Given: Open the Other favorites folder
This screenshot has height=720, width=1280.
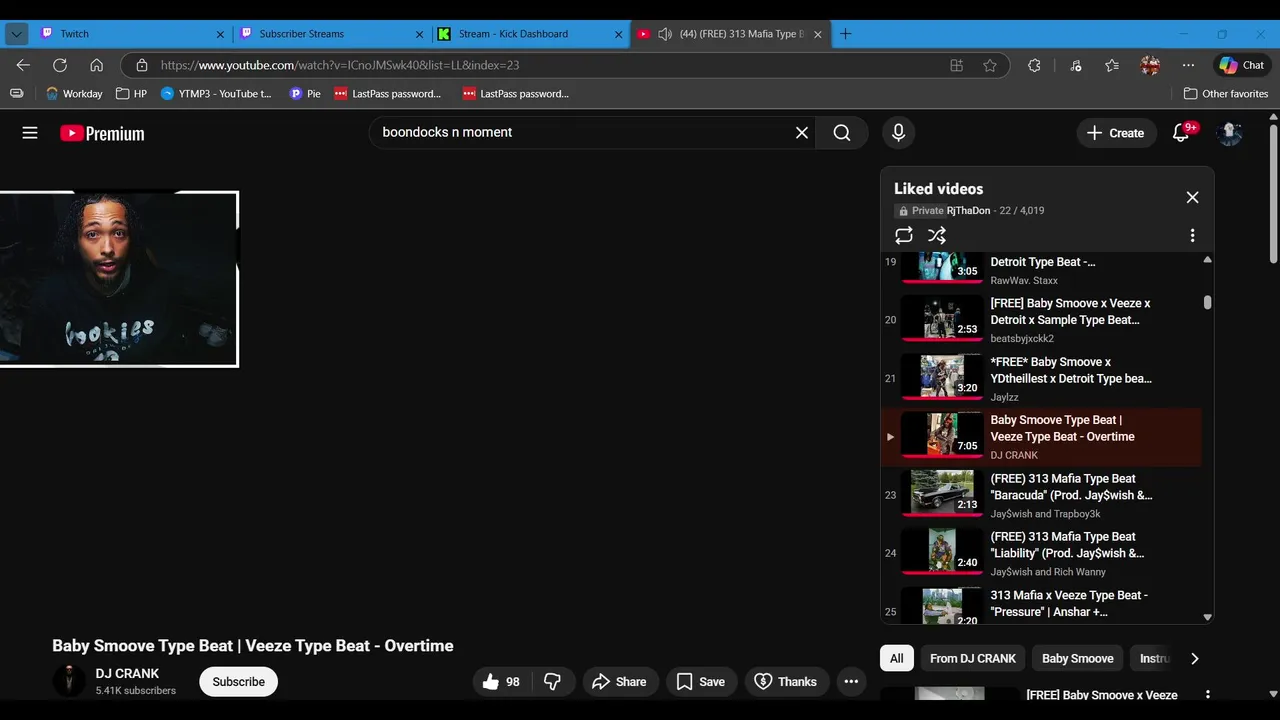Looking at the screenshot, I should (x=1226, y=94).
